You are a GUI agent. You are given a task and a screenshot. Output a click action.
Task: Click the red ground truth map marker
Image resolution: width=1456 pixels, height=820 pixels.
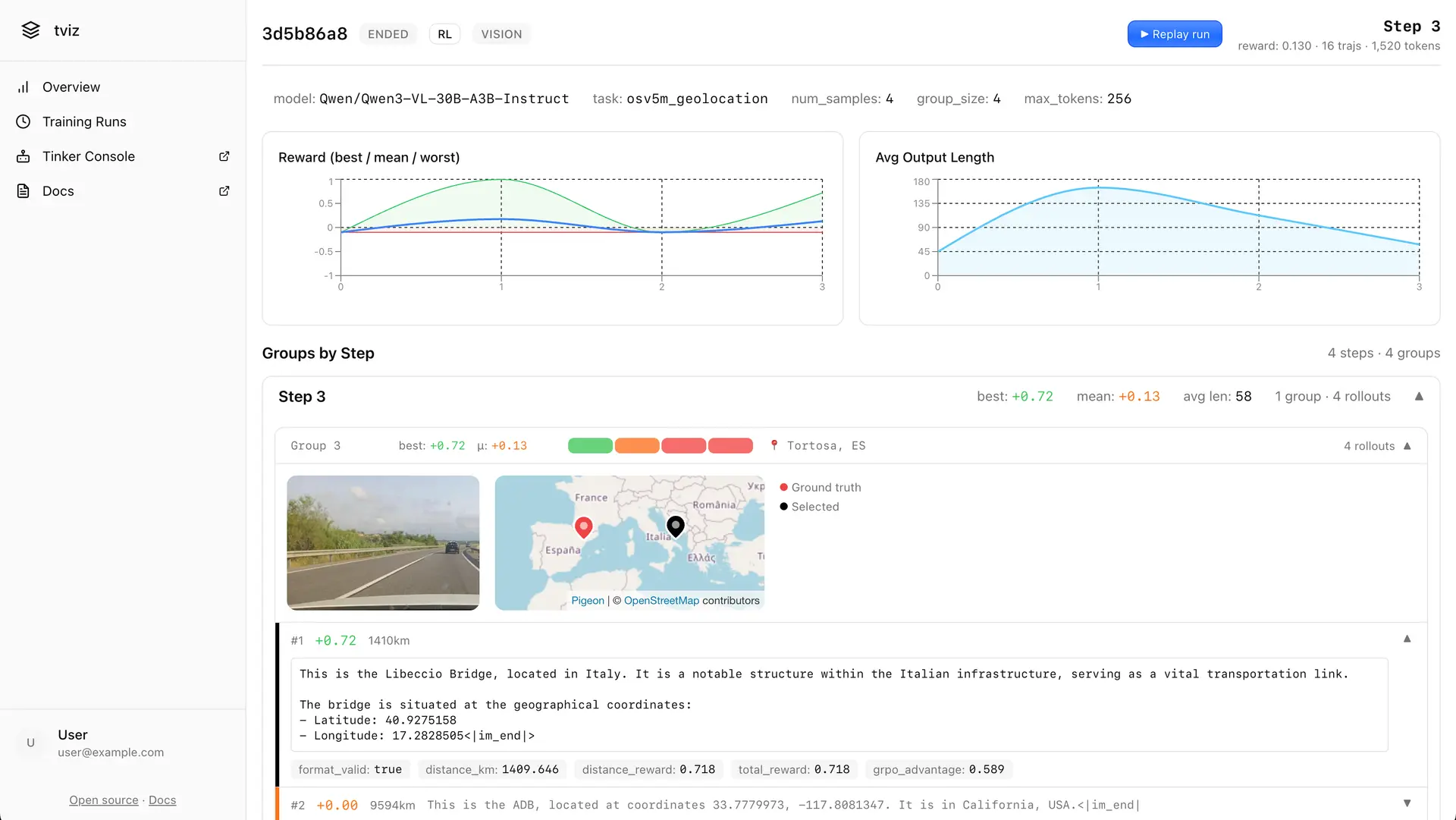pos(583,527)
